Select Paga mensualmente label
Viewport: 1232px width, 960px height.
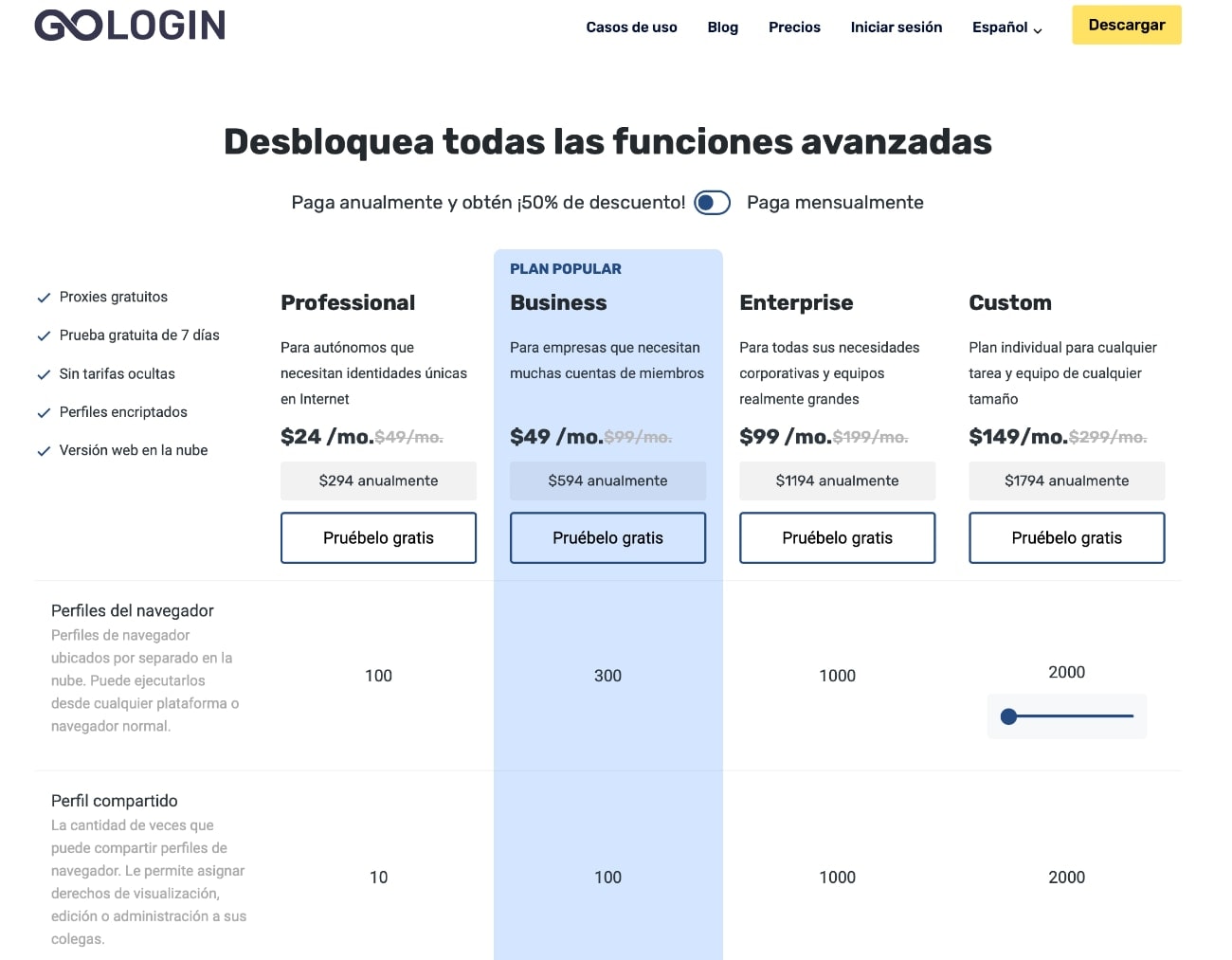[x=835, y=202]
